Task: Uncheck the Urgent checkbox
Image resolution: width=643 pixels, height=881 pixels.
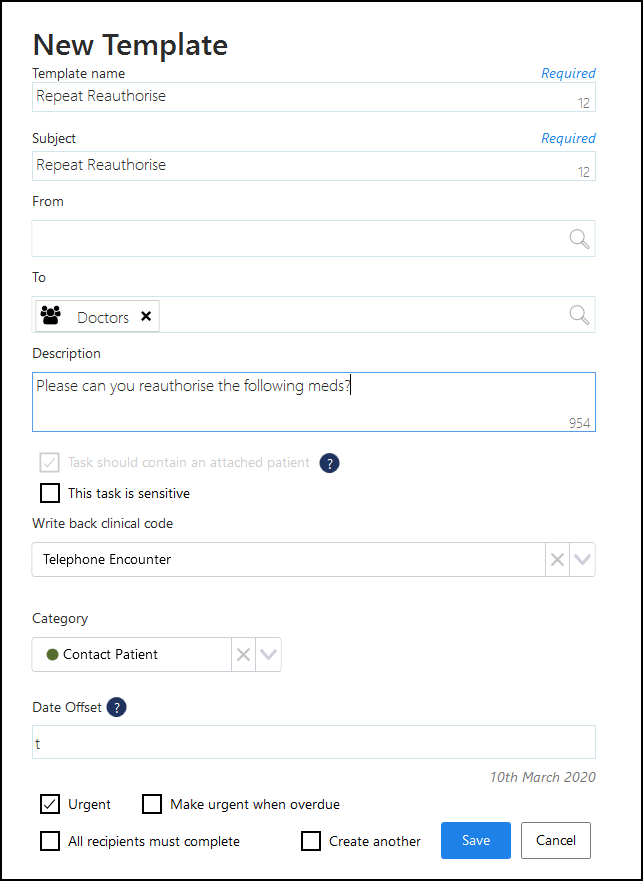Action: [x=50, y=804]
